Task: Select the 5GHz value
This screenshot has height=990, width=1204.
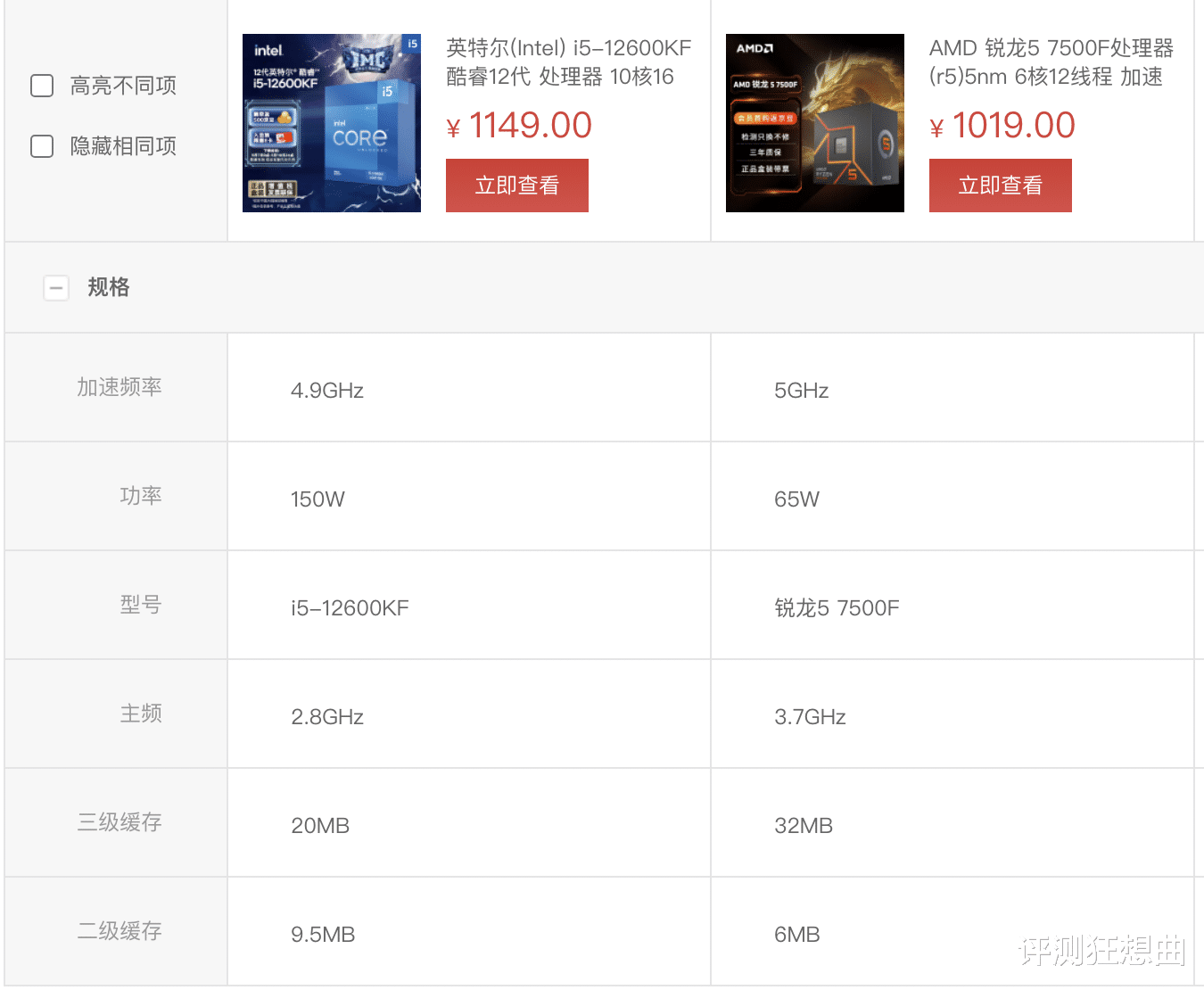Action: (802, 391)
